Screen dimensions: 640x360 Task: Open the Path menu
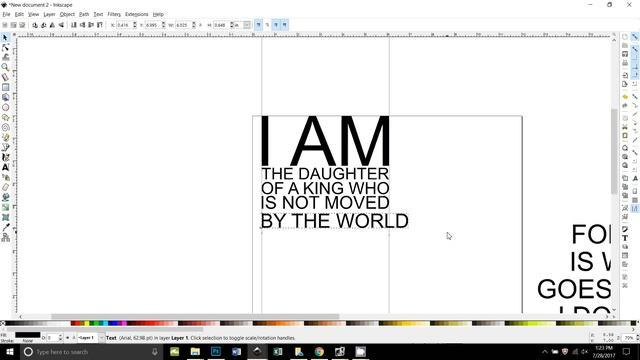pos(84,14)
